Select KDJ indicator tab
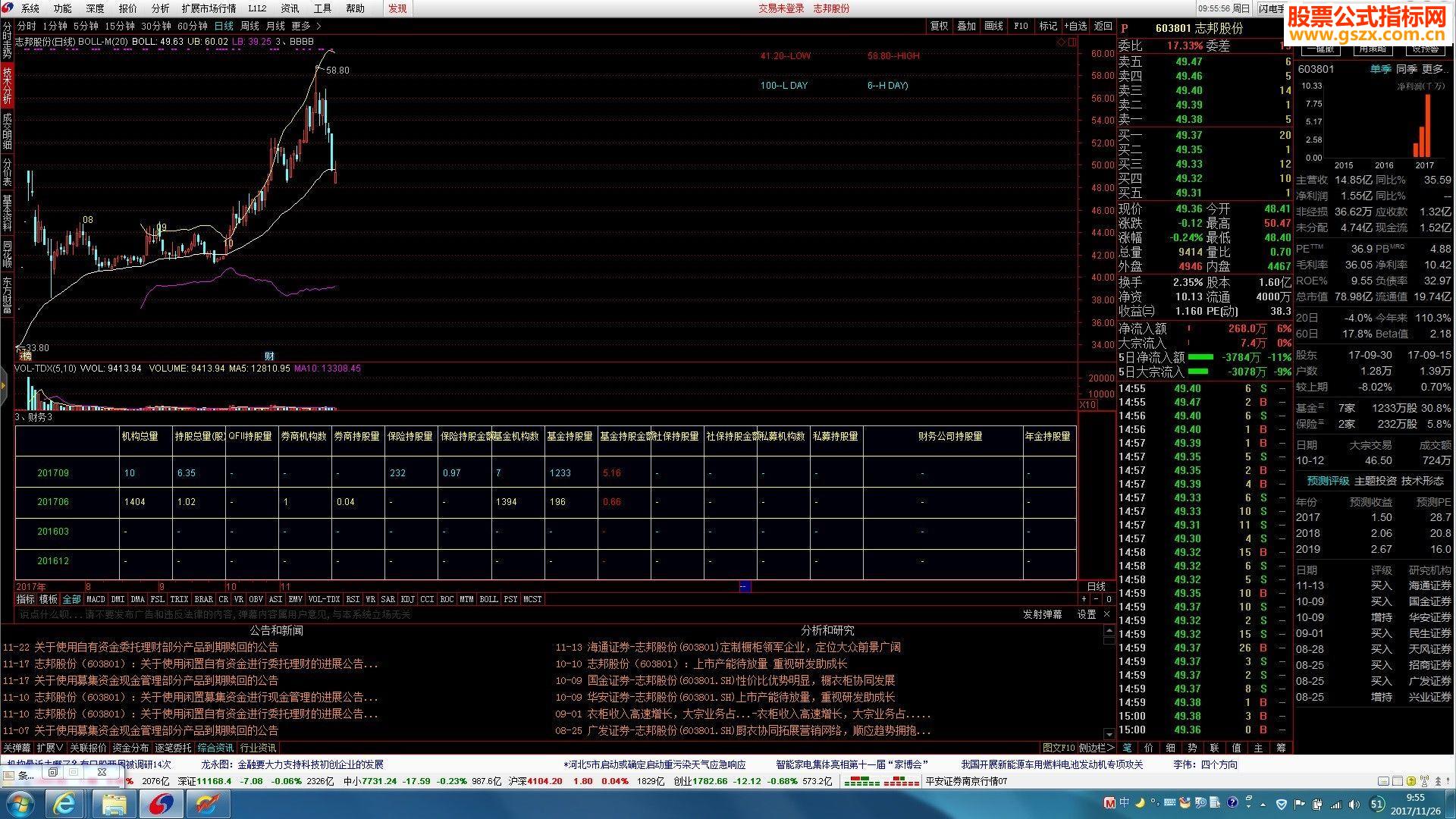Viewport: 1456px width, 819px height. pyautogui.click(x=407, y=599)
